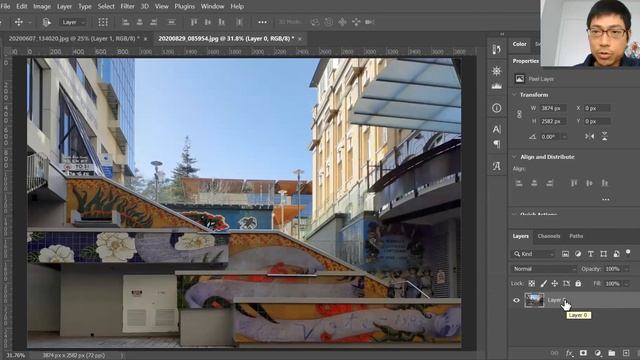
Task: Click Align bottom edges in Properties panel
Action: pos(604,183)
